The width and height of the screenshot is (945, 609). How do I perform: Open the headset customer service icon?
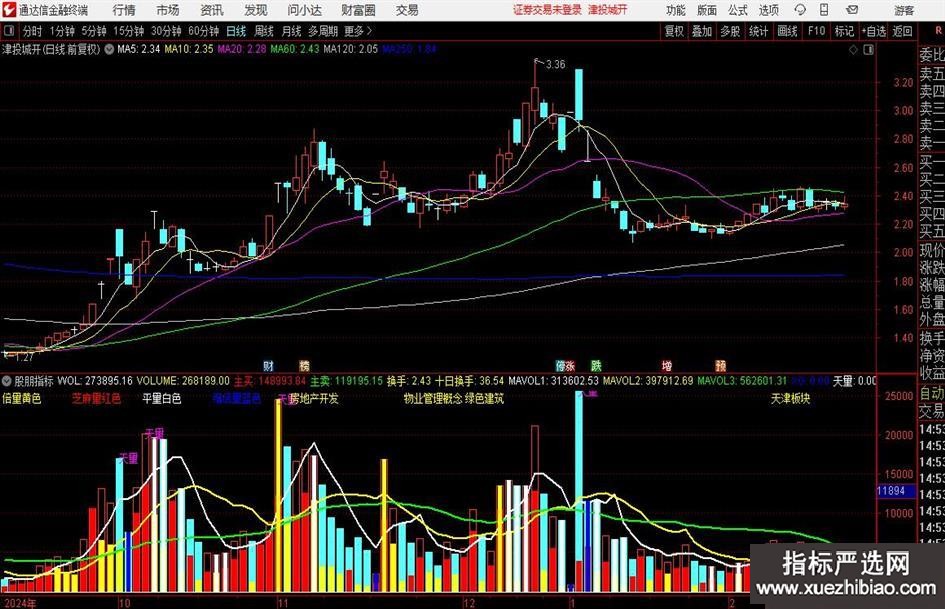pyautogui.click(x=800, y=10)
